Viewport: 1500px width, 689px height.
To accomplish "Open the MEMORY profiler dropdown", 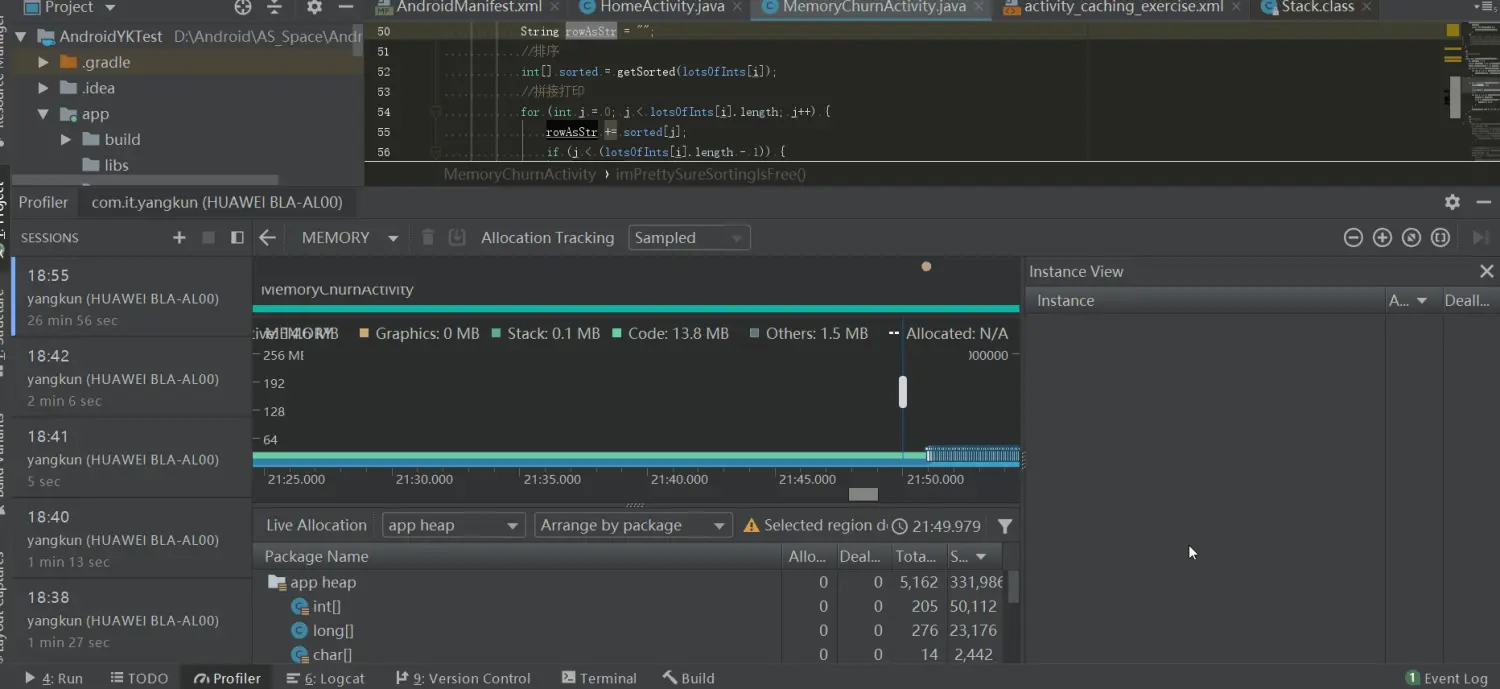I will pos(350,237).
